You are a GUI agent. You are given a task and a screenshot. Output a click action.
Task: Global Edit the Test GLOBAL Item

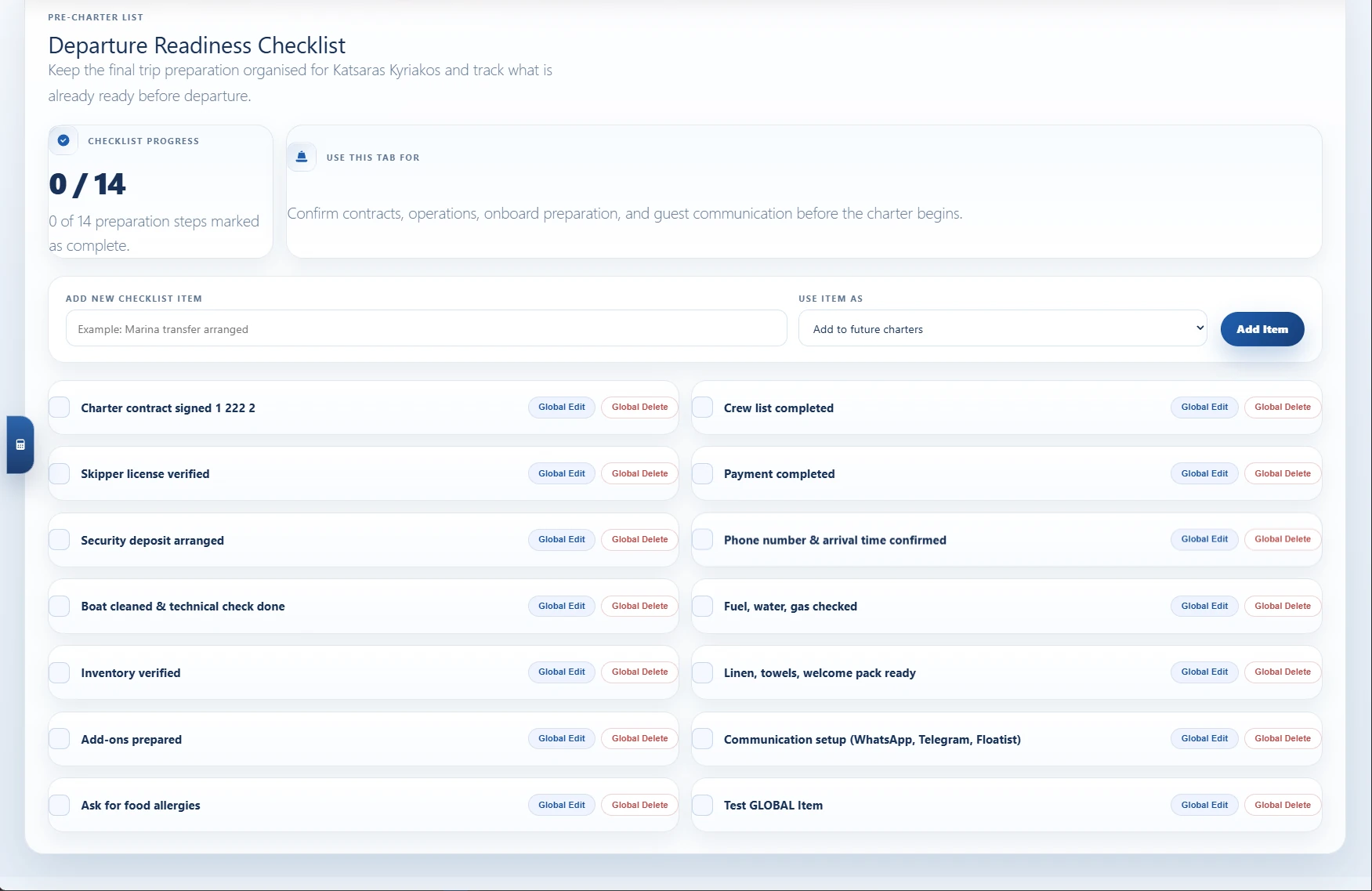pyautogui.click(x=1204, y=805)
